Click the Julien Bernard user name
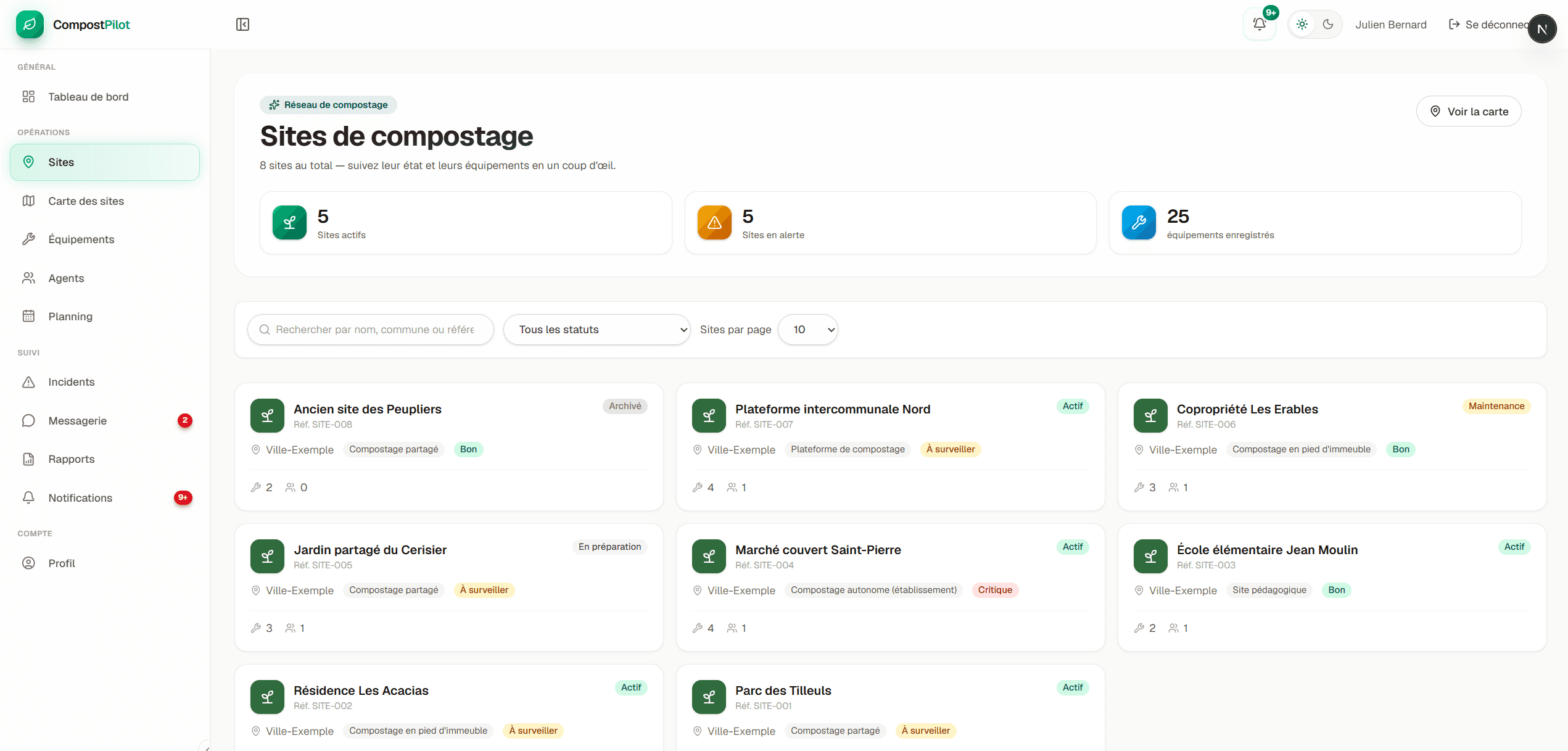Screen dimensions: 1568x751 [1390, 25]
